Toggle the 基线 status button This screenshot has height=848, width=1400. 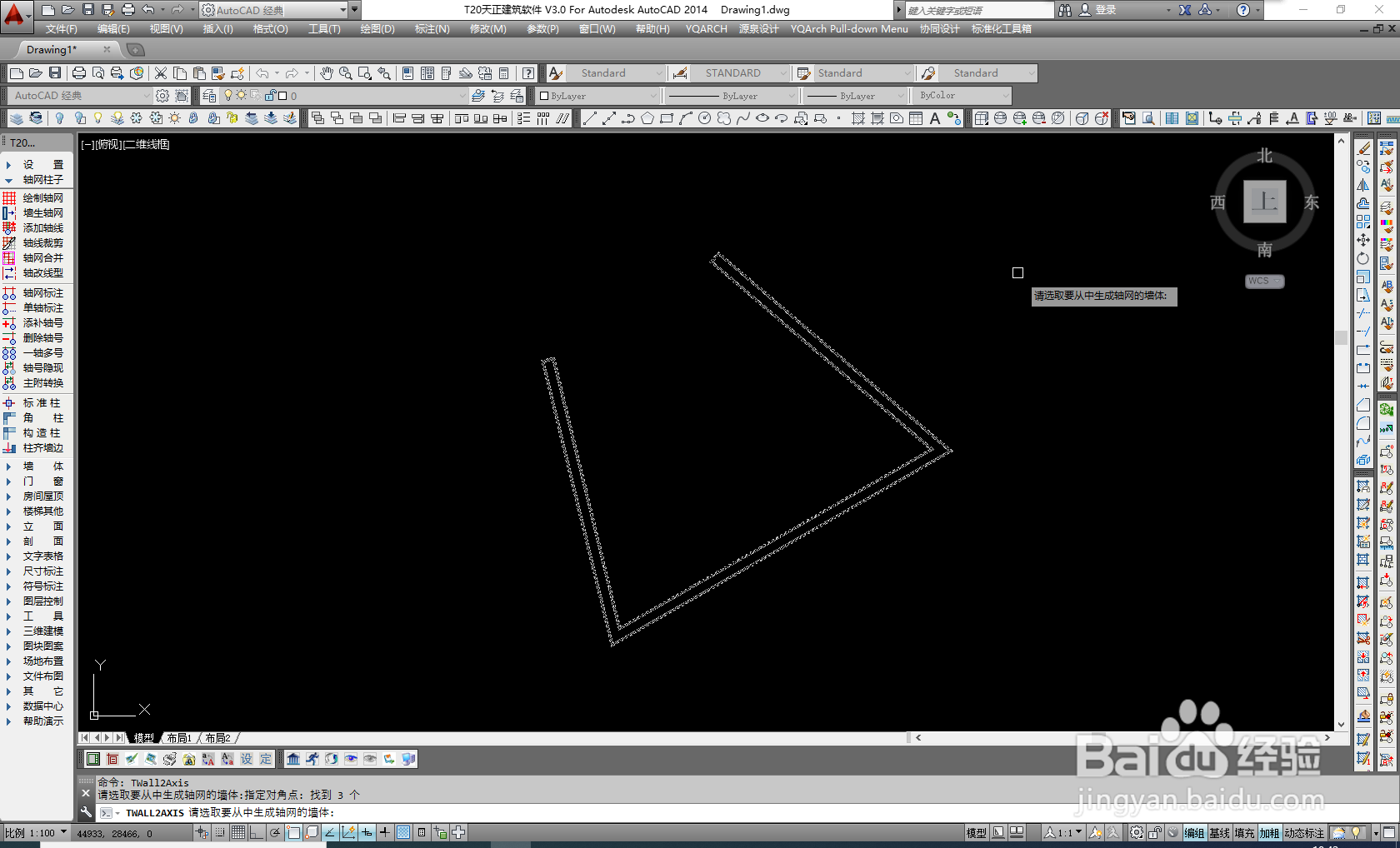coord(1219,833)
